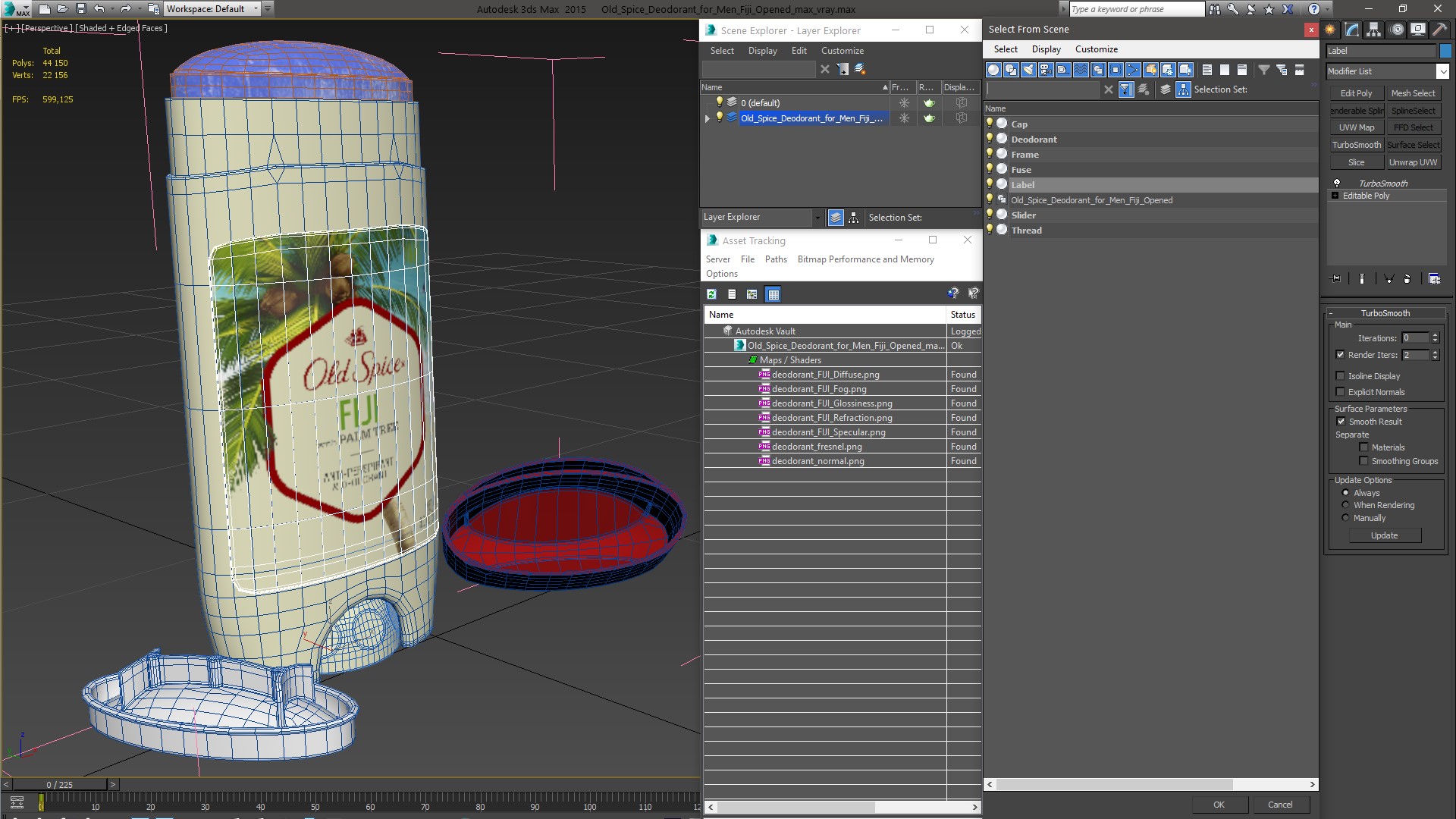This screenshot has width=1456, height=819.
Task: Click Cancel in Select From Scene dialog
Action: click(1280, 805)
